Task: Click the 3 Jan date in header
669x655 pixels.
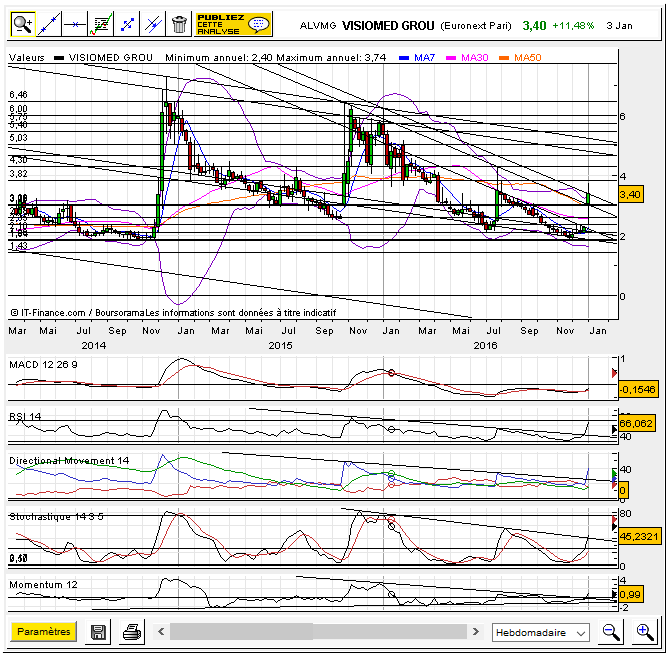Action: pos(619,26)
